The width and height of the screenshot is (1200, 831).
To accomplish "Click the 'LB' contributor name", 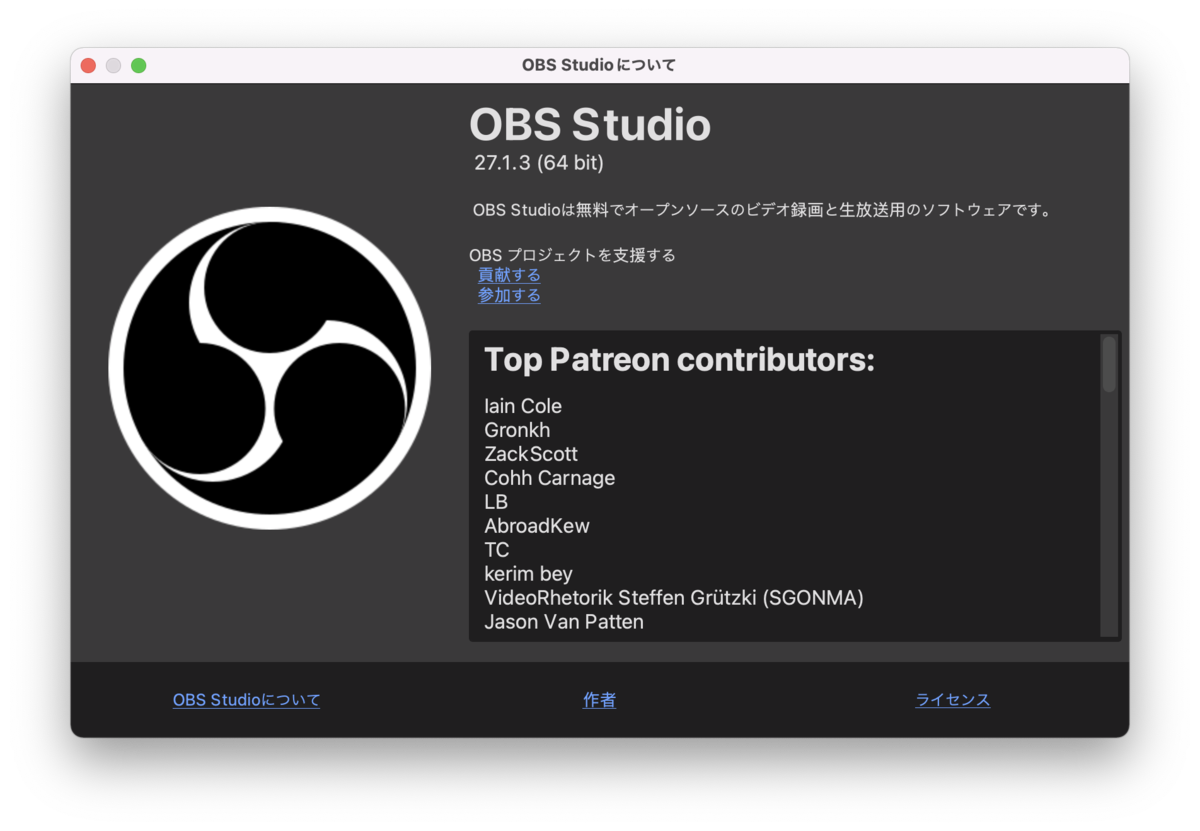I will (x=496, y=502).
